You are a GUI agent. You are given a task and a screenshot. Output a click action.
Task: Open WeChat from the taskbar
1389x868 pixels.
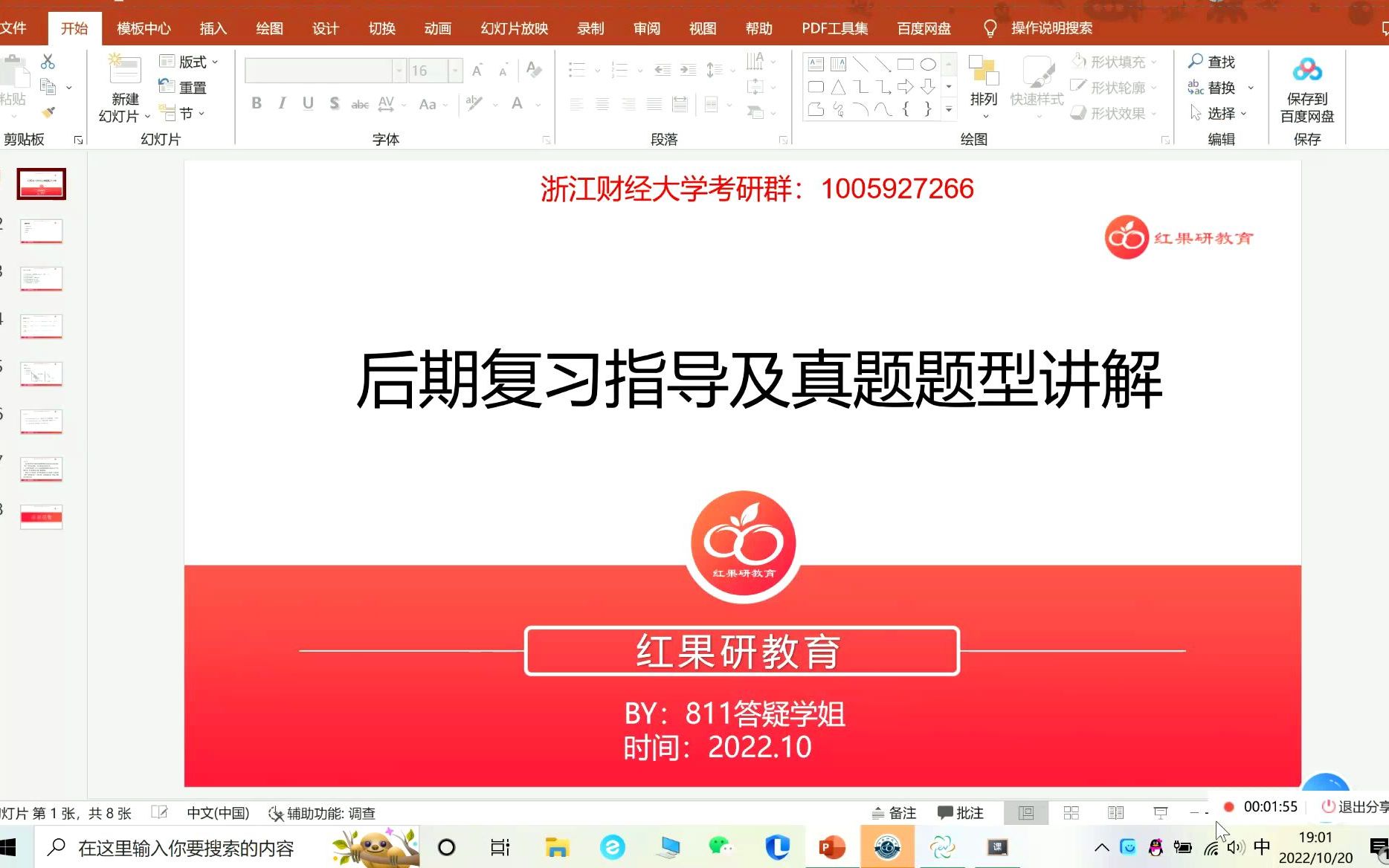720,847
